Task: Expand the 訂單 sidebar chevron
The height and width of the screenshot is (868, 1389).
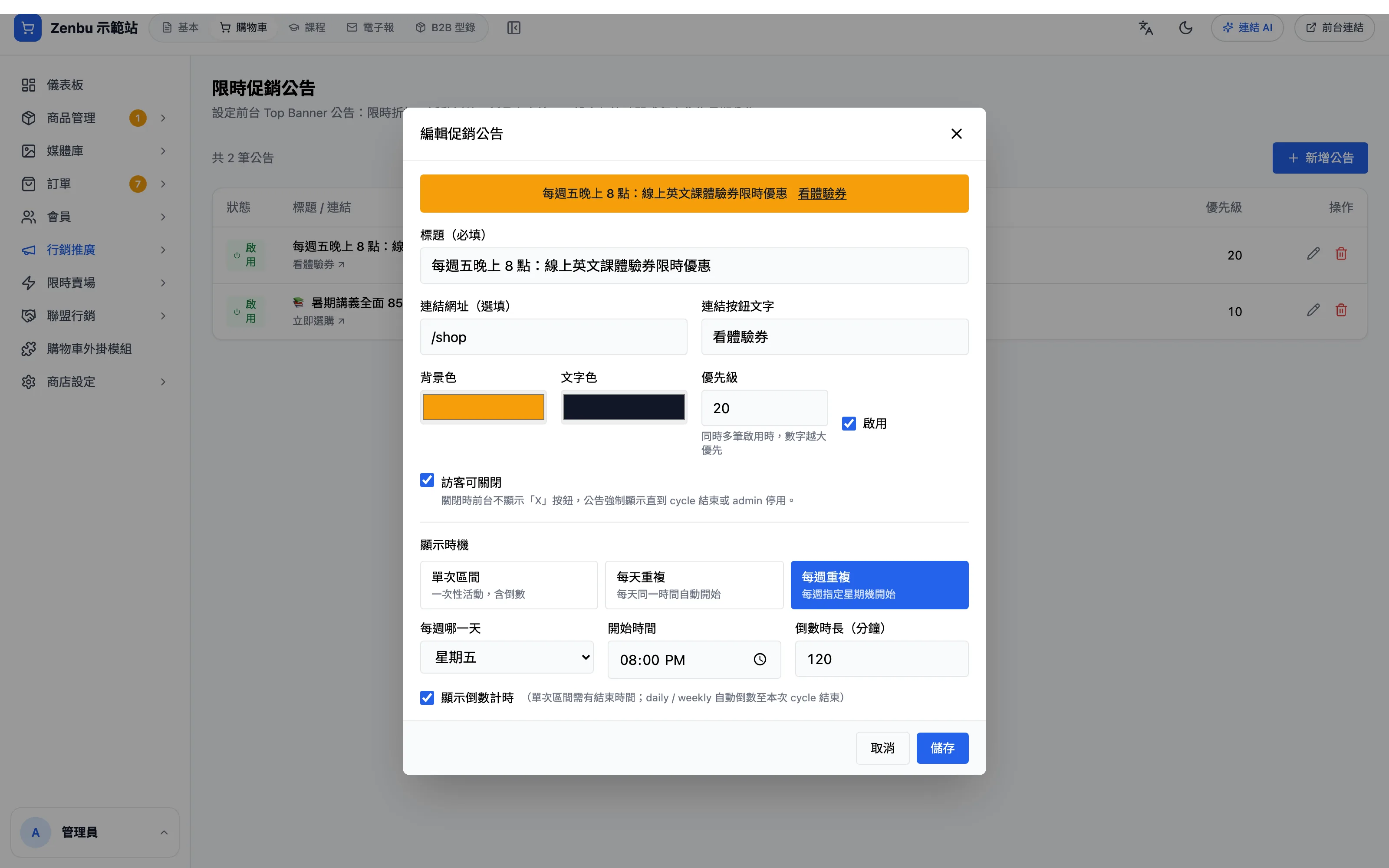Action: pyautogui.click(x=163, y=184)
